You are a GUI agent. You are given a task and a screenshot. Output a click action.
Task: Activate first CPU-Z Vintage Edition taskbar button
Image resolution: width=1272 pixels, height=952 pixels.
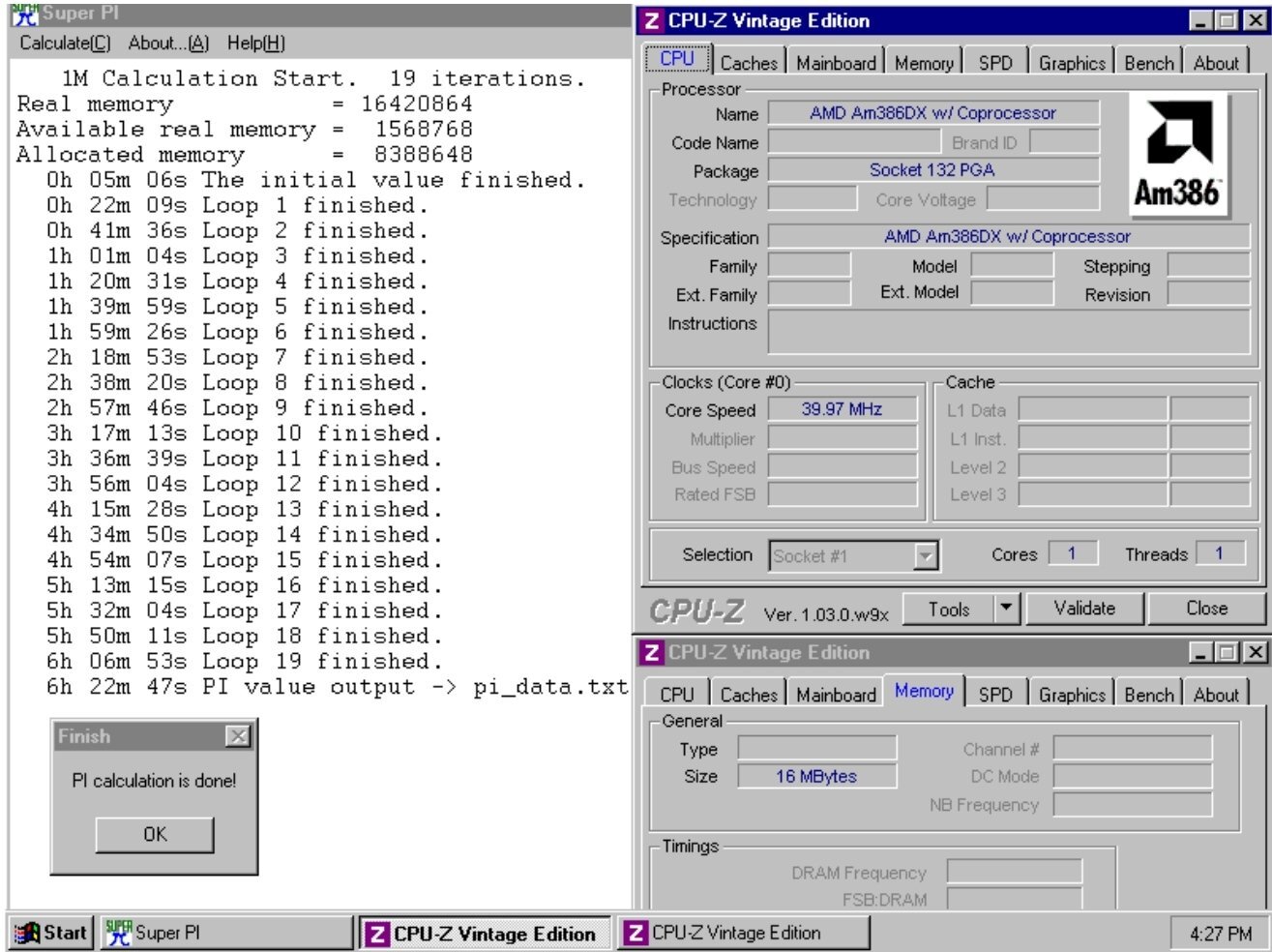pos(486,933)
